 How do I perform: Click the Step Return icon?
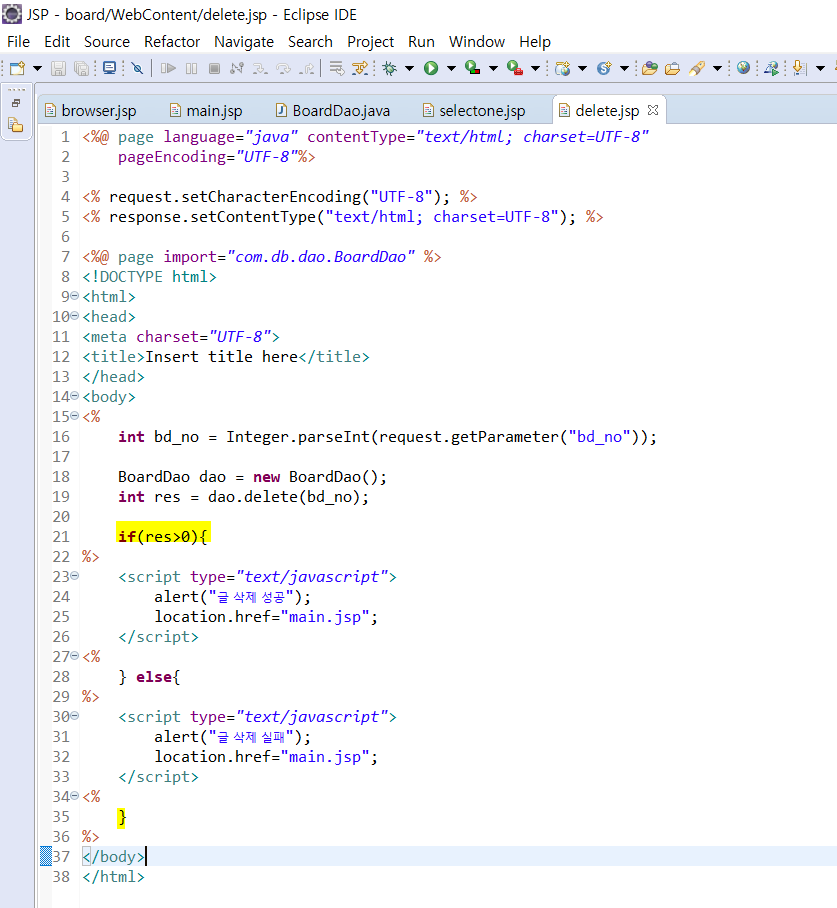tap(307, 68)
